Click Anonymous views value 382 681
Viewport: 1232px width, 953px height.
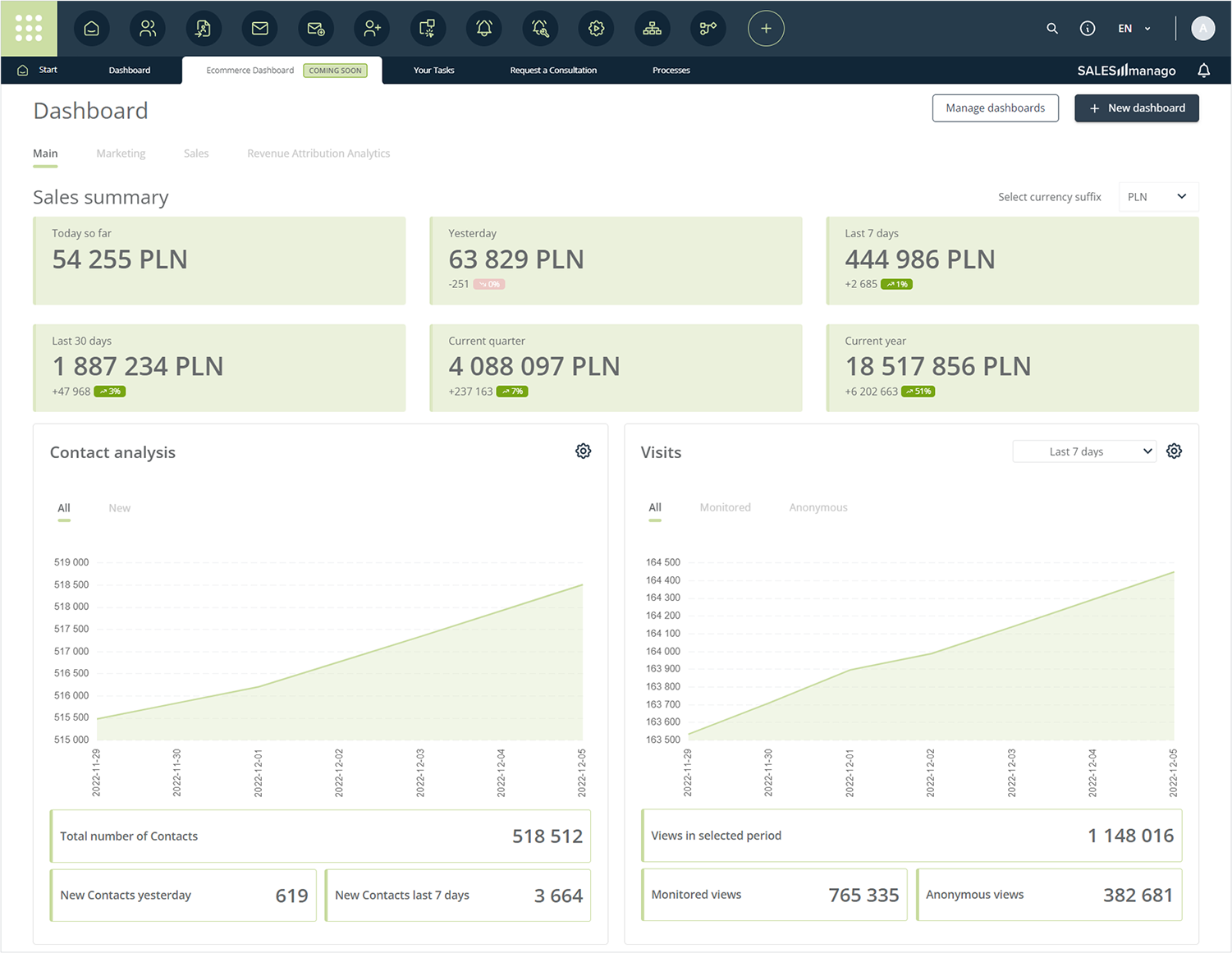[1138, 895]
